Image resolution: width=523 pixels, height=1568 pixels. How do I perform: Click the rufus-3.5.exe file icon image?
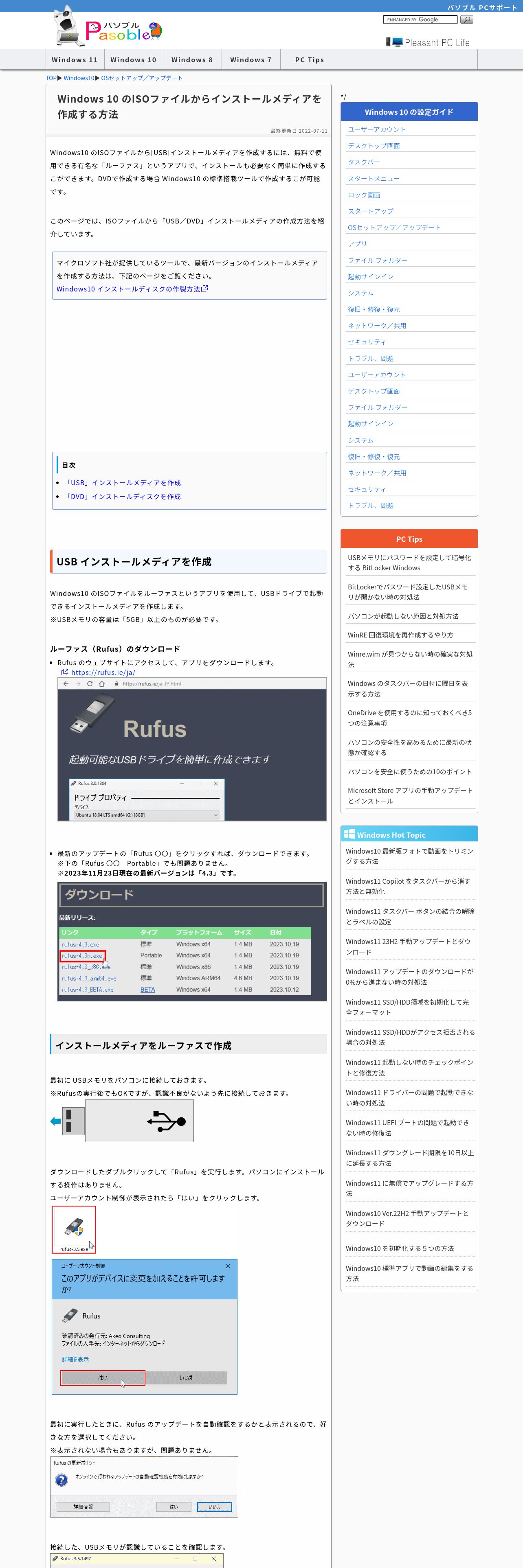[74, 1229]
